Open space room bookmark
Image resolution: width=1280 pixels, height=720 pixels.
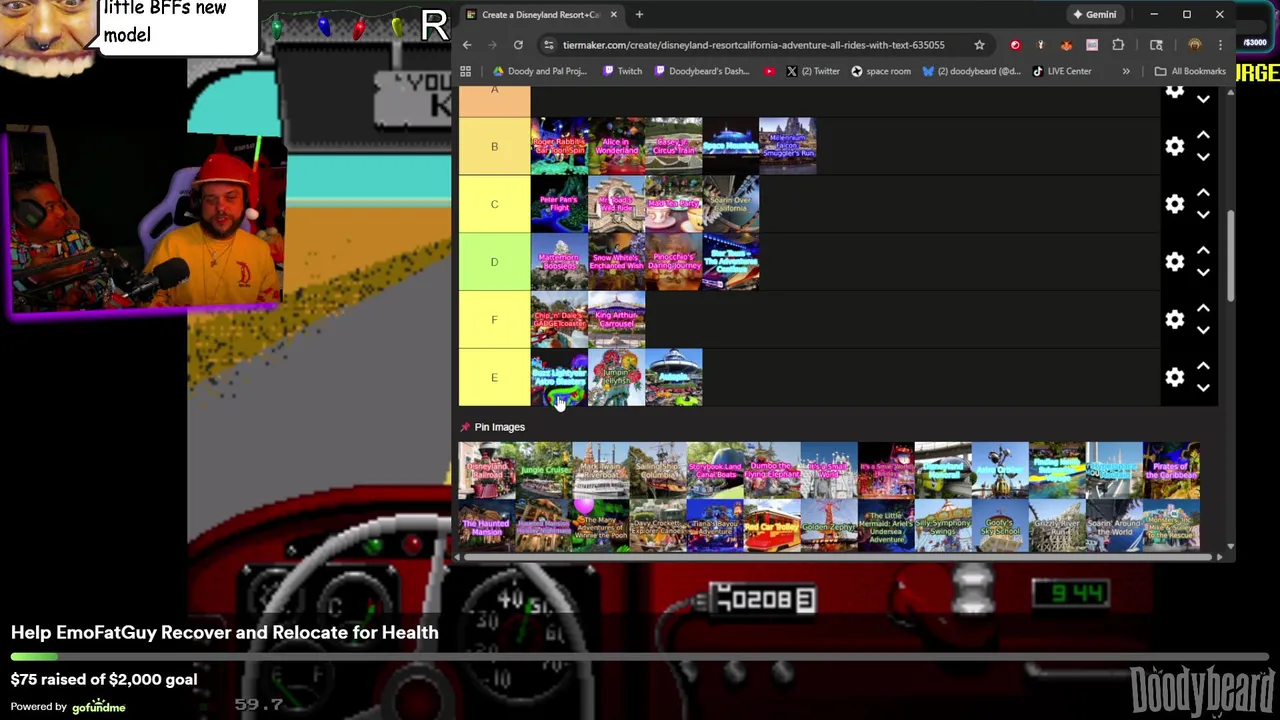881,71
